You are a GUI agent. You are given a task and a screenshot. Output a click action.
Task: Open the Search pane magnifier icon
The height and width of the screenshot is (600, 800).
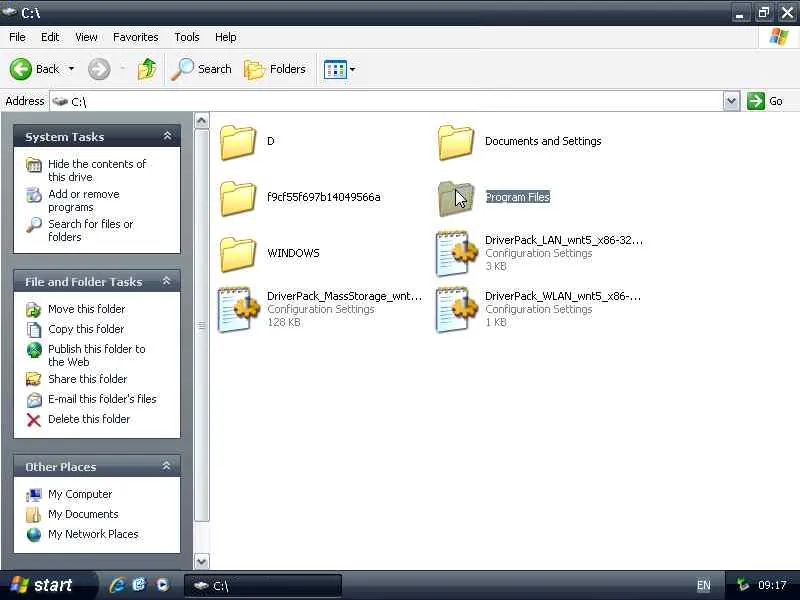tap(182, 69)
